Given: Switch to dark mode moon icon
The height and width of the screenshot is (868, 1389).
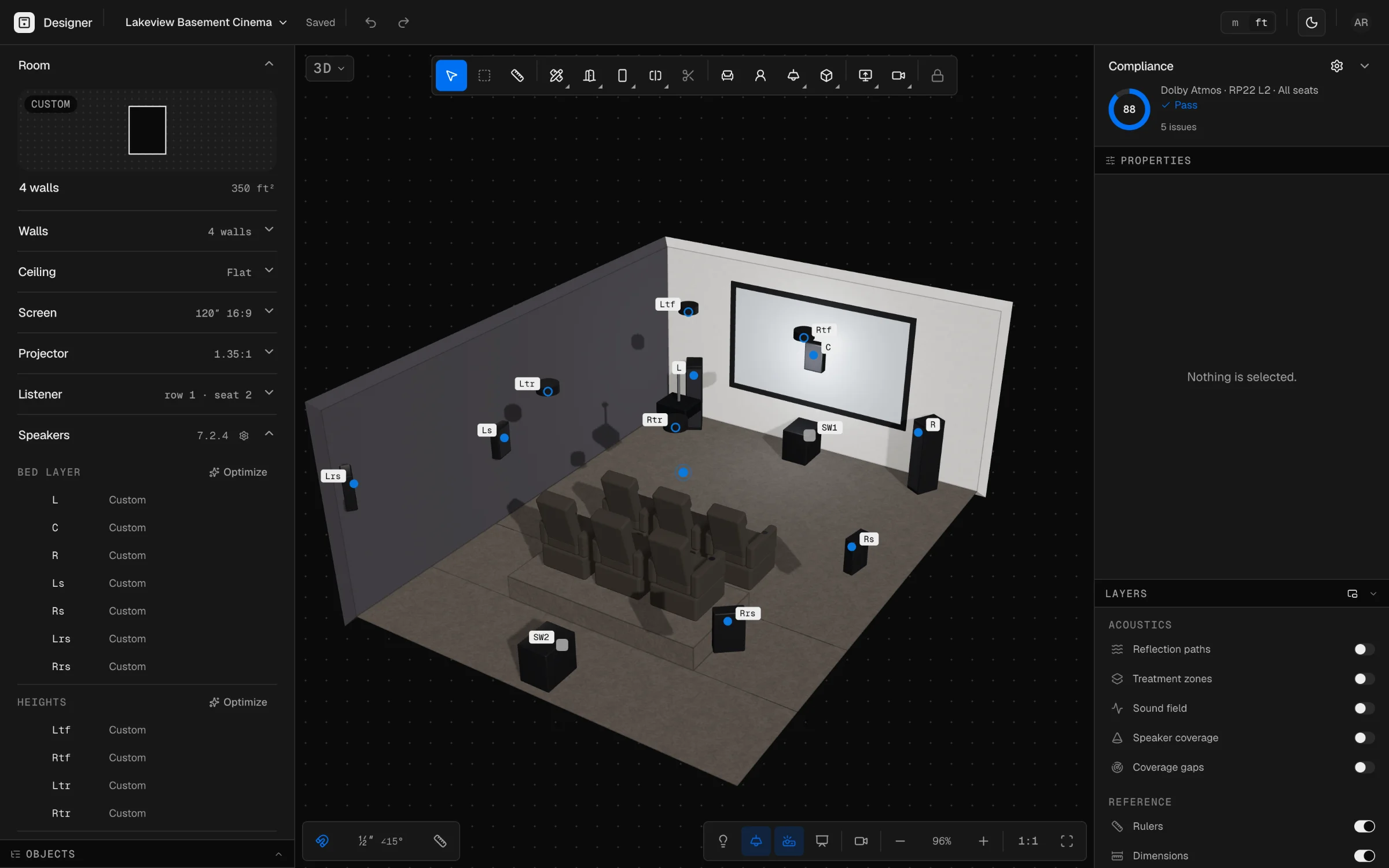Looking at the screenshot, I should coord(1311,23).
